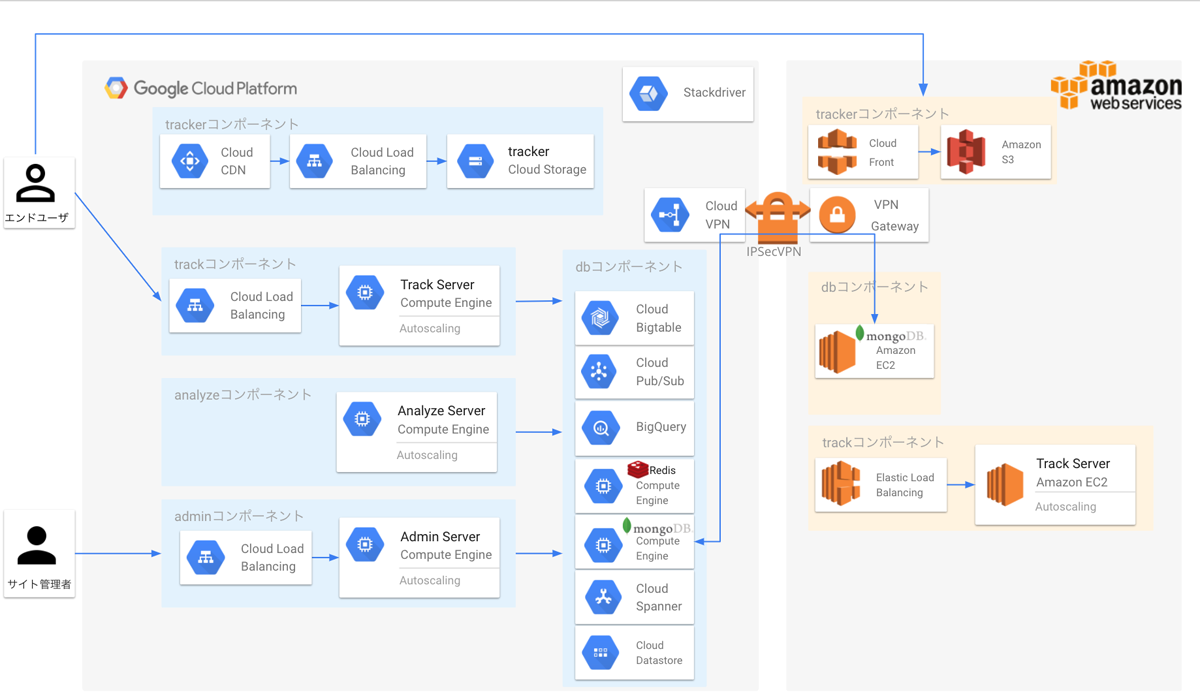Click the GCP mongoDB Compute Engine icon

[x=603, y=545]
